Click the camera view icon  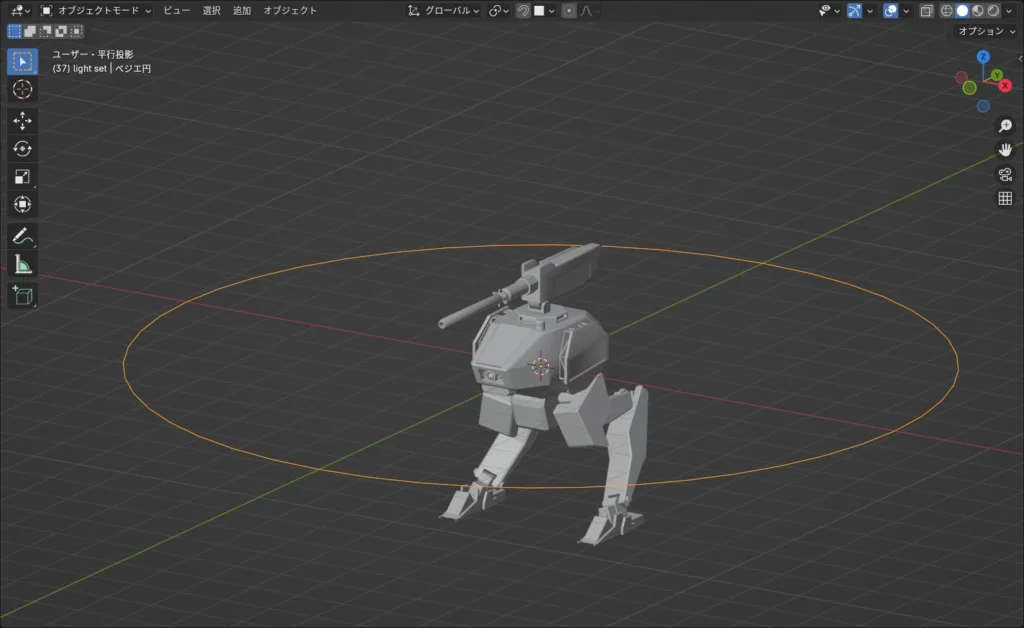(1005, 174)
